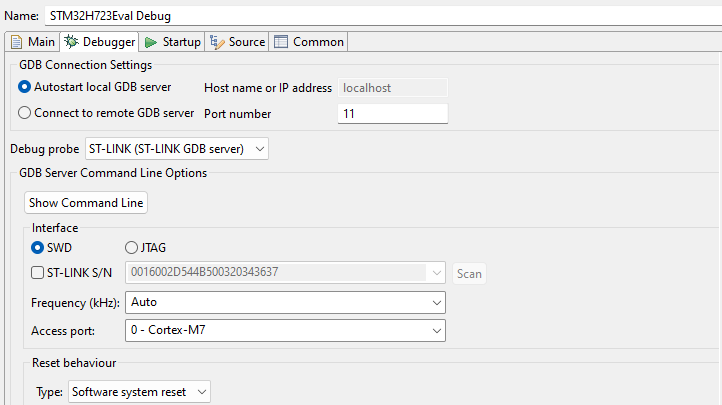
Task: Open the Access port dropdown
Action: [x=285, y=330]
